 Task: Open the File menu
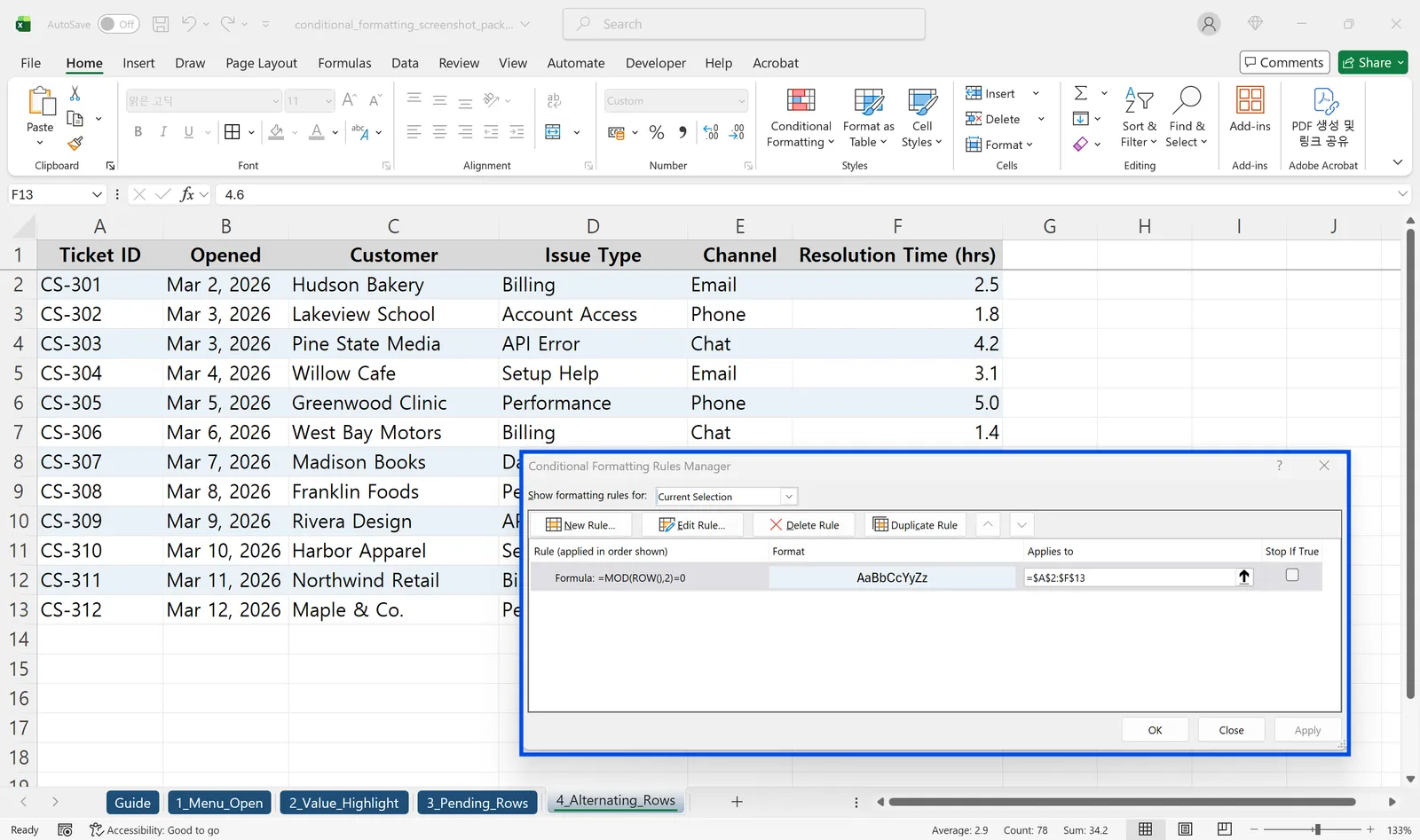(x=31, y=63)
